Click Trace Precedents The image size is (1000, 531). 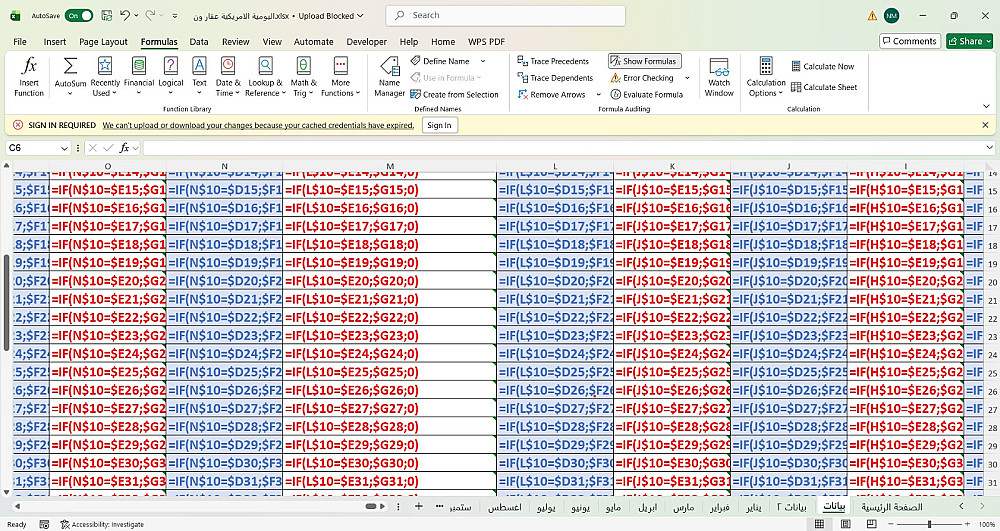tap(553, 61)
